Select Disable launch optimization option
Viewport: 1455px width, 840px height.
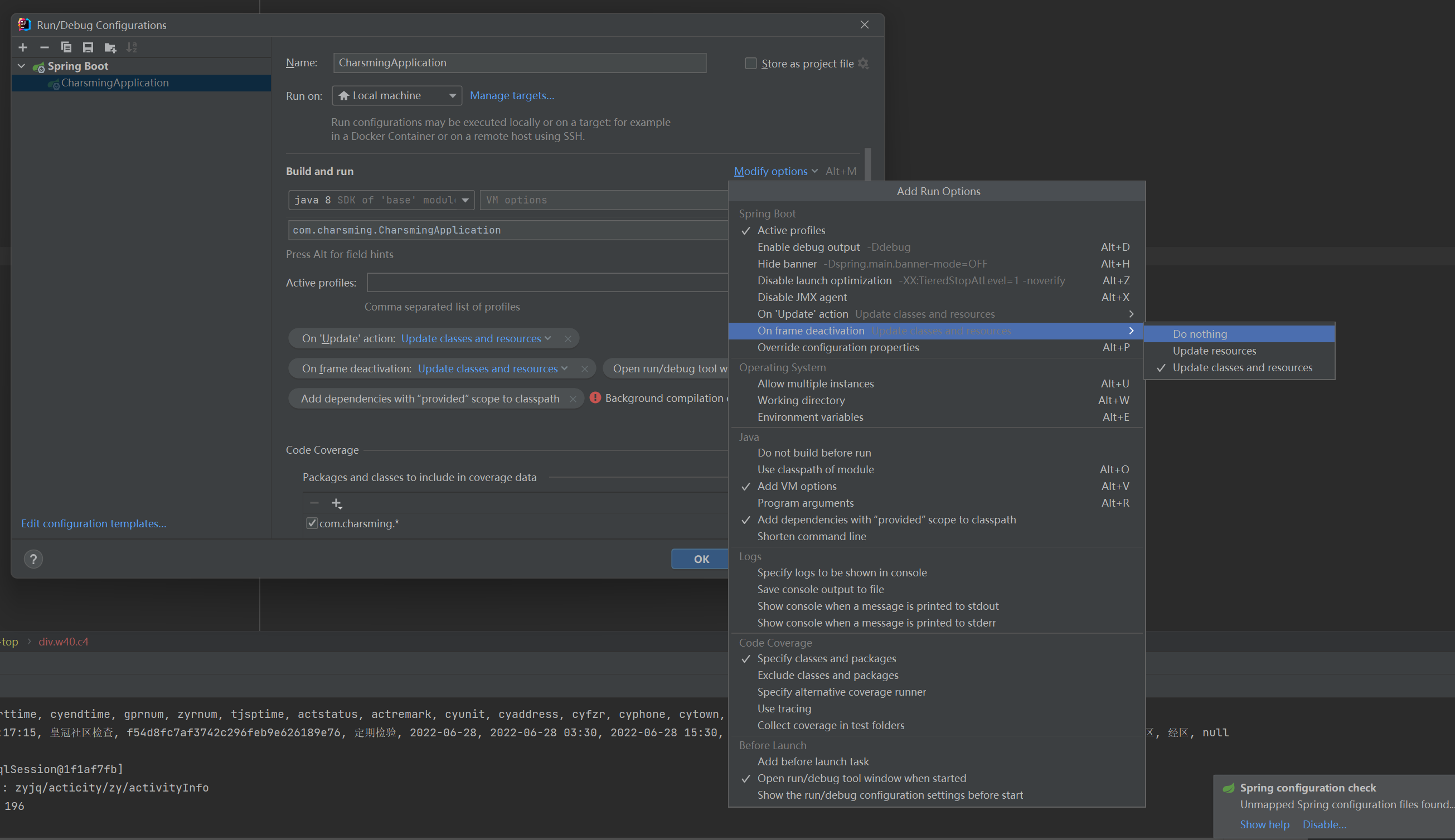pos(936,280)
